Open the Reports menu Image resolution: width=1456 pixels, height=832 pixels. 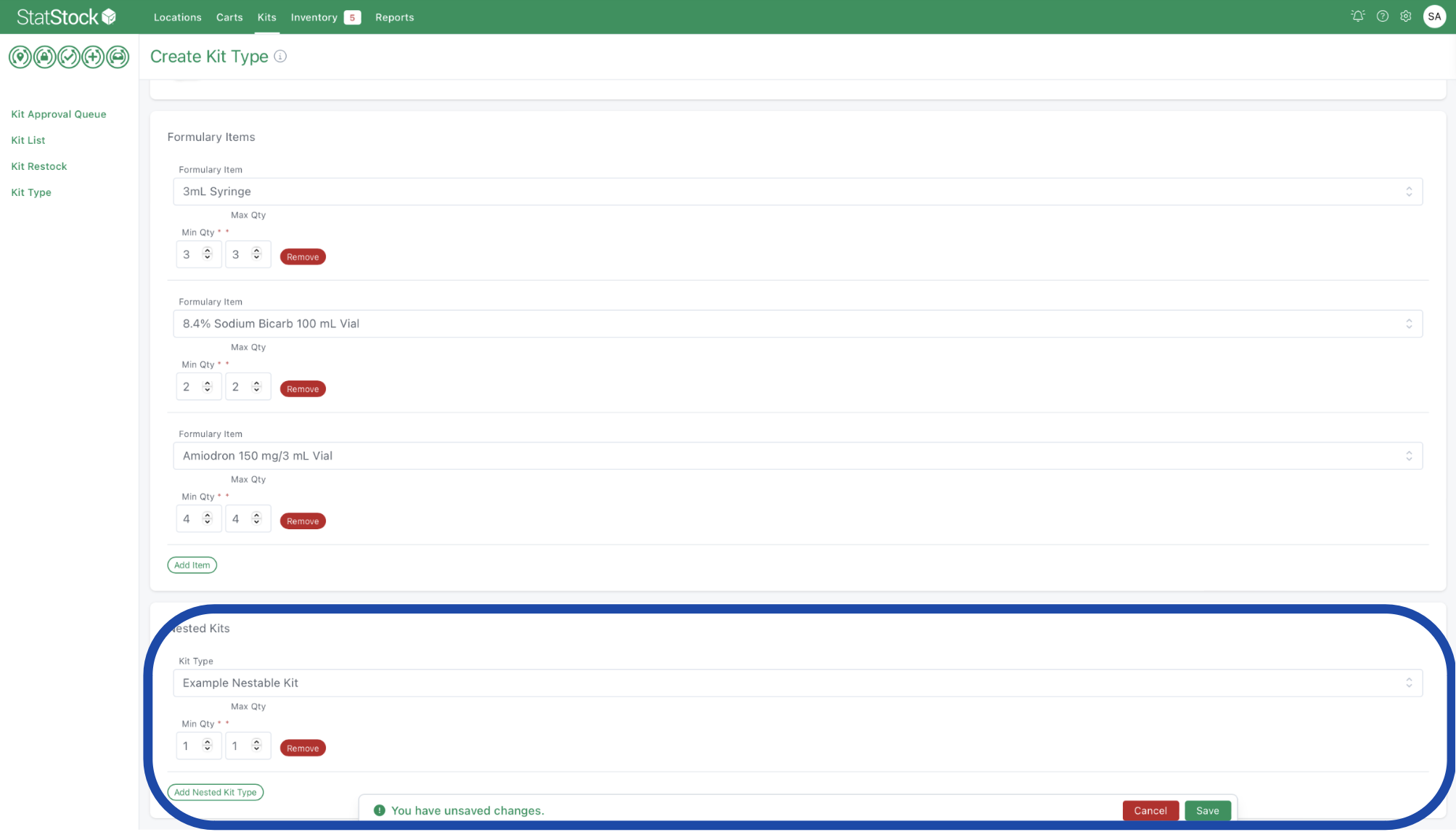tap(395, 17)
